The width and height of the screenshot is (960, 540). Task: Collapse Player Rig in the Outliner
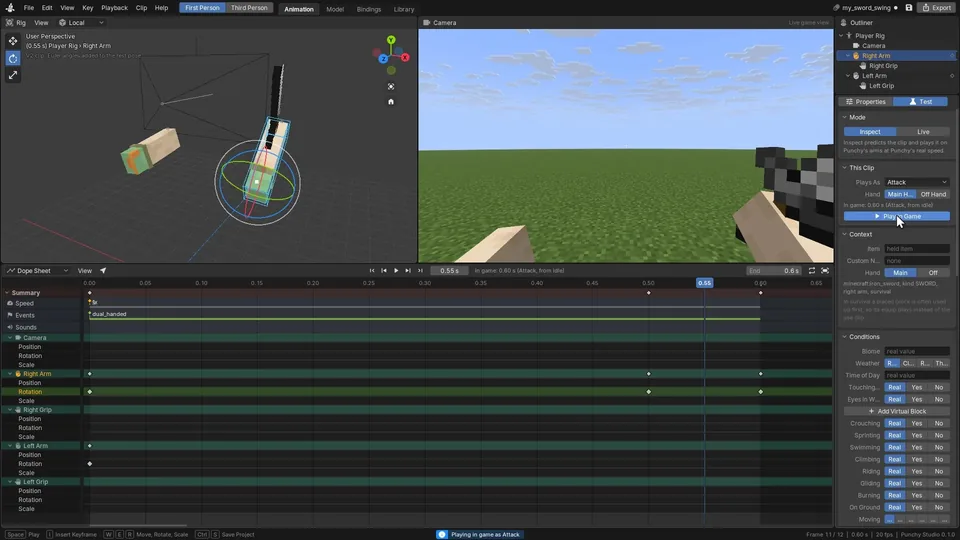pos(841,36)
